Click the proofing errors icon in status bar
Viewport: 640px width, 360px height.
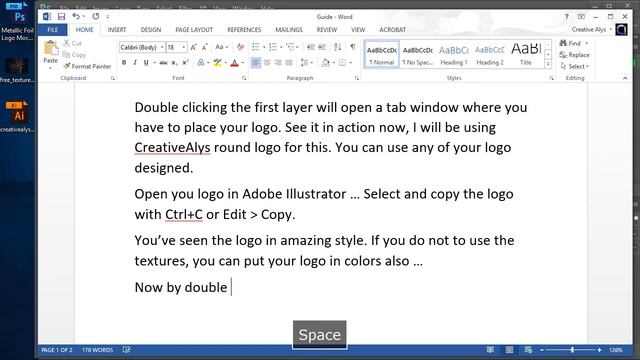tap(127, 350)
